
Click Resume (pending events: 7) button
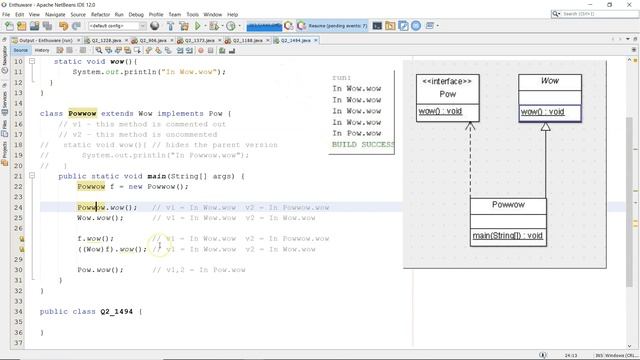click(x=332, y=26)
